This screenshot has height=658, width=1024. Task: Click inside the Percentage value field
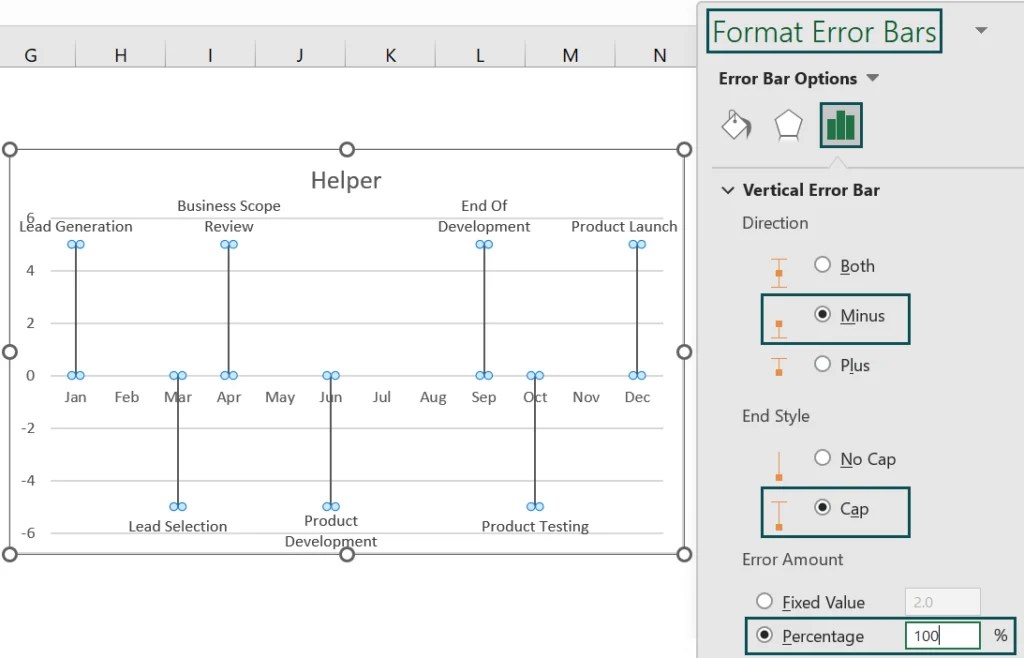coord(941,636)
